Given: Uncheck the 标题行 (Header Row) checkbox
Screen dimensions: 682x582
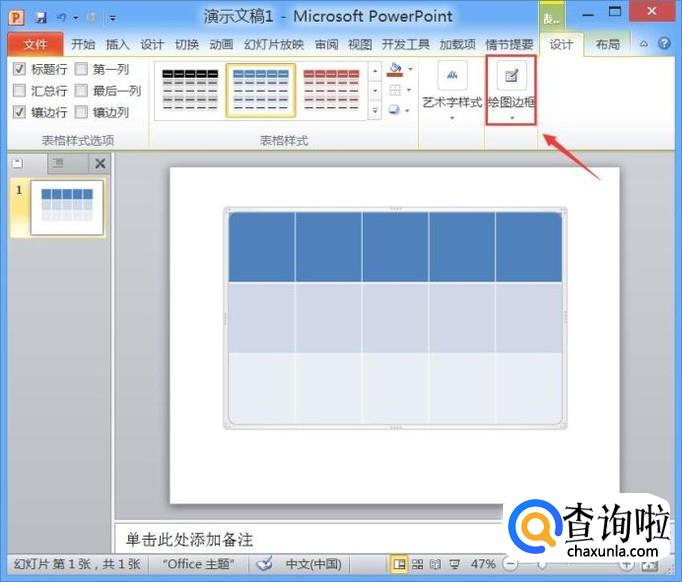Looking at the screenshot, I should [x=20, y=69].
